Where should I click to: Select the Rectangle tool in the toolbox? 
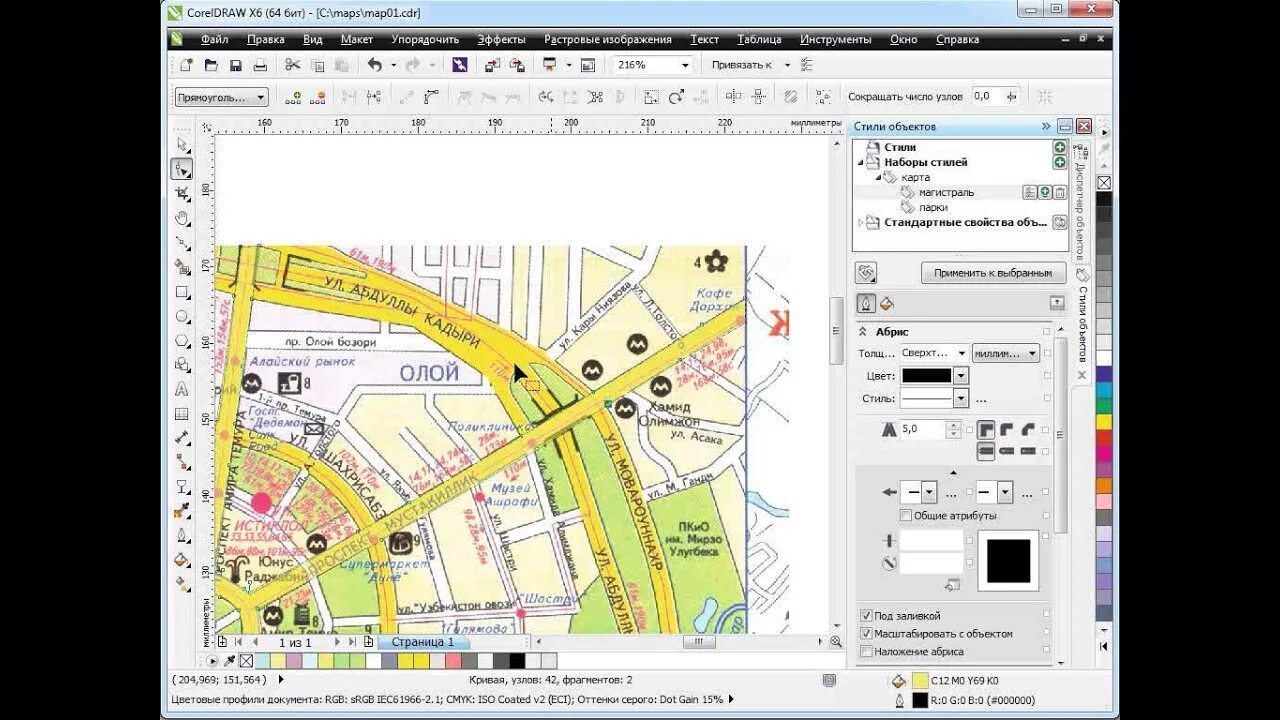pos(182,292)
